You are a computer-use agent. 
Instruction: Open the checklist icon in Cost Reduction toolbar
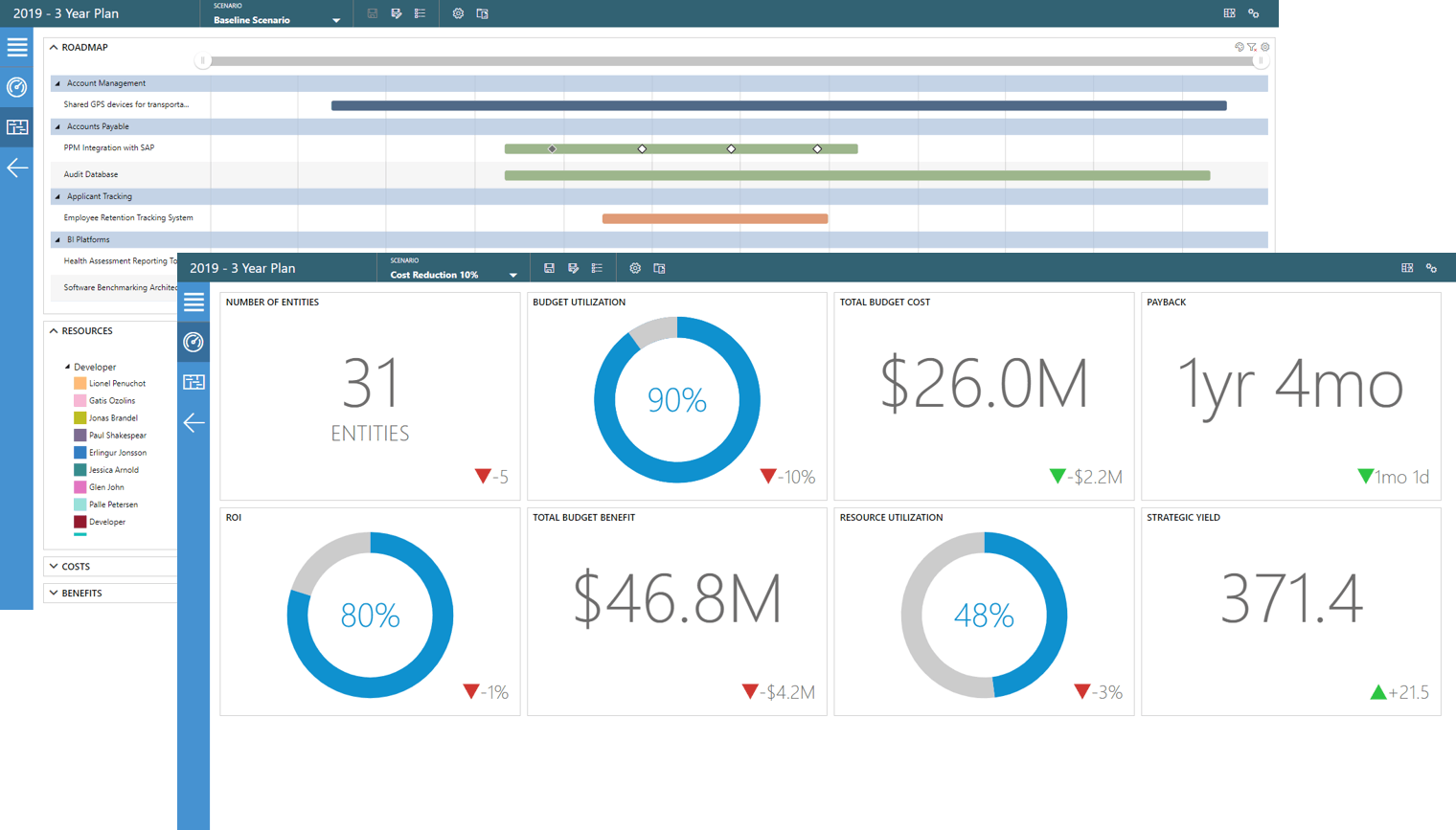[x=597, y=268]
